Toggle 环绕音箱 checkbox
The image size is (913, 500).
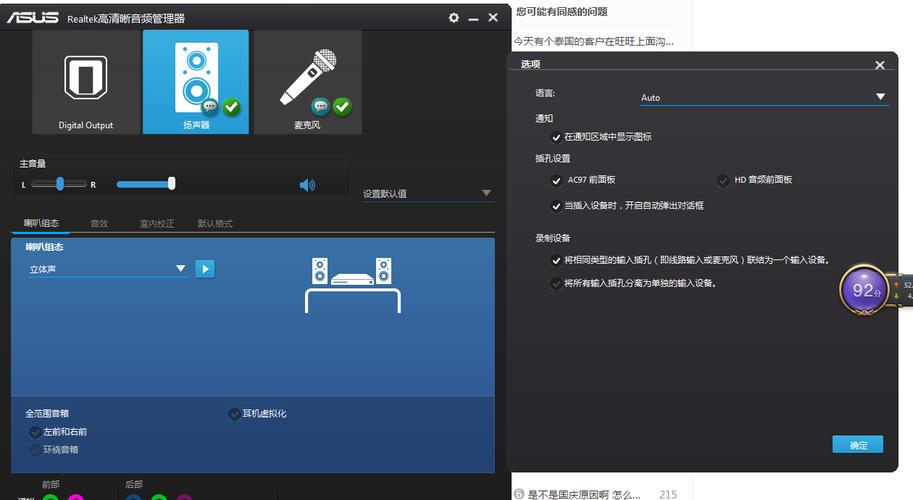[35, 450]
